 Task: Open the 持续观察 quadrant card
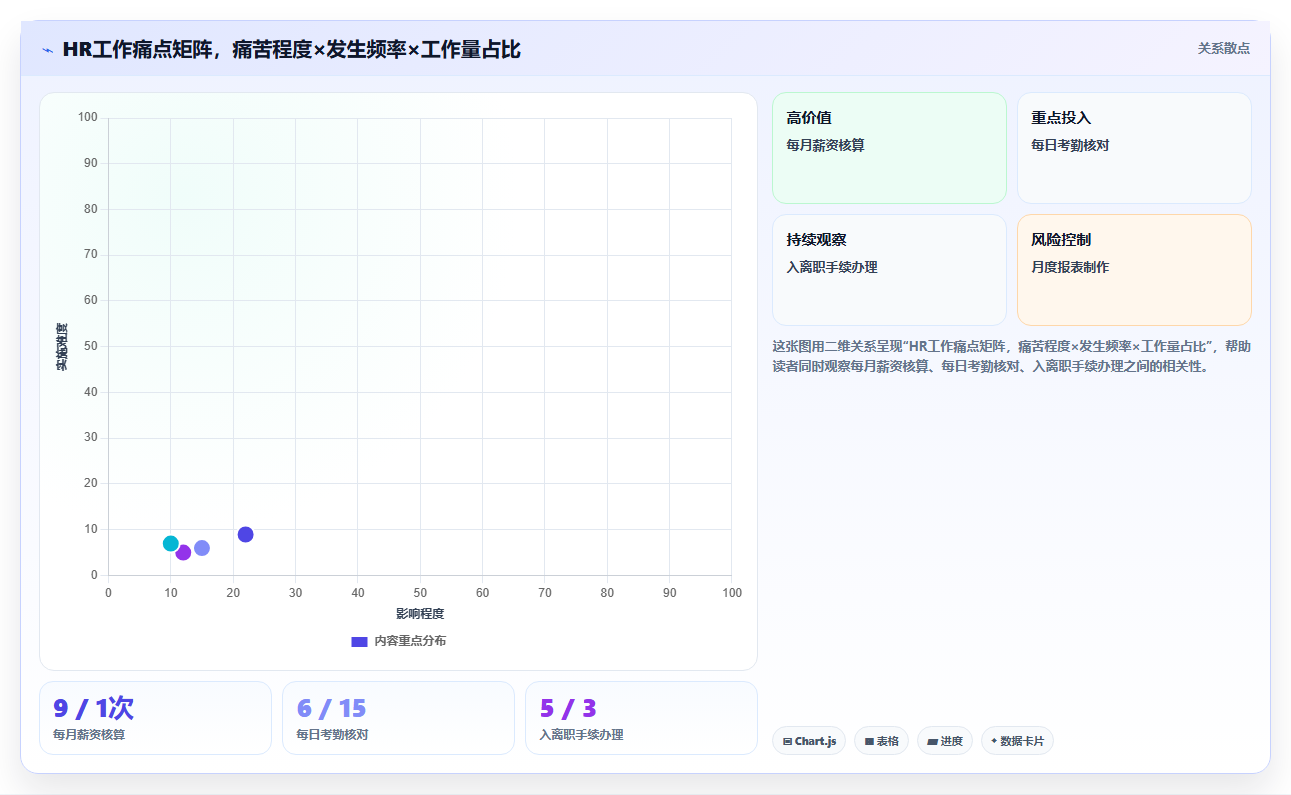click(889, 270)
